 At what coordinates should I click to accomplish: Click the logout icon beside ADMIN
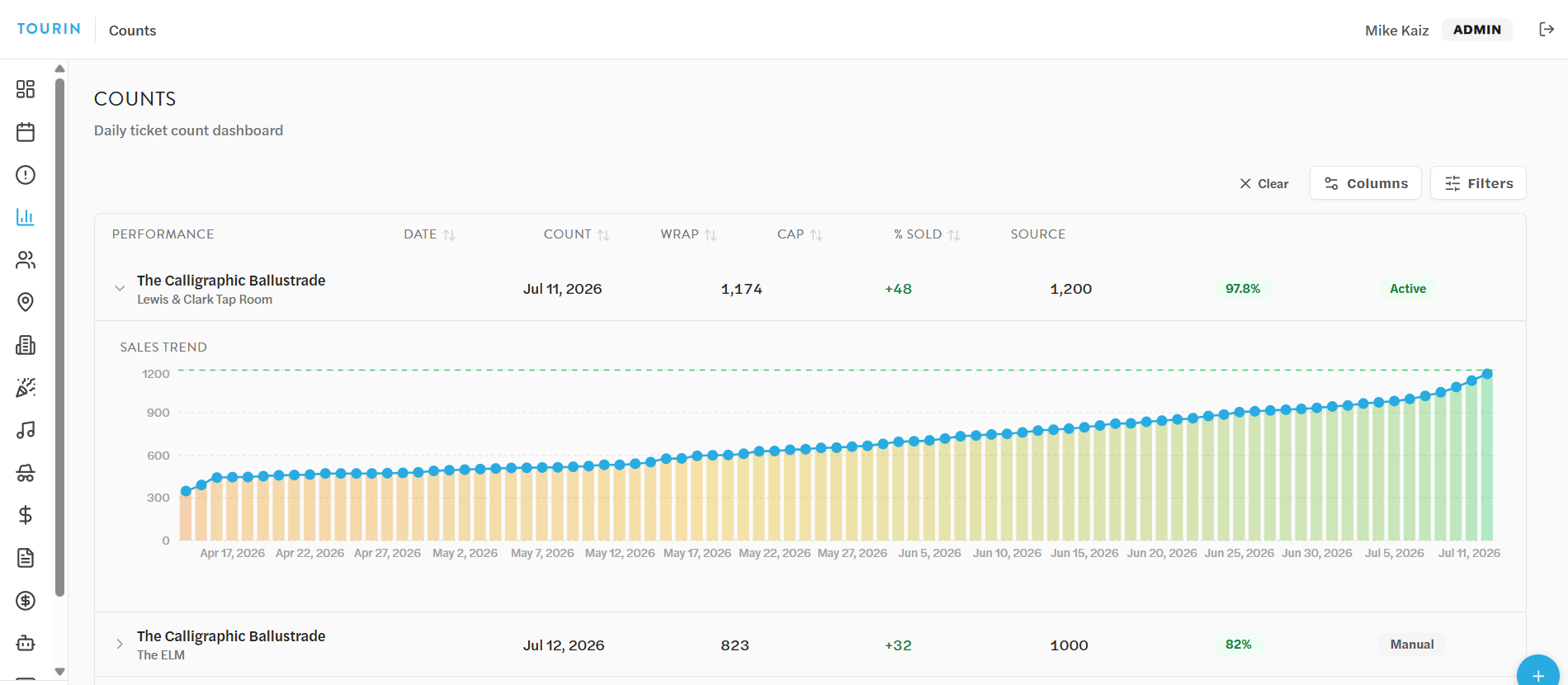1547,30
